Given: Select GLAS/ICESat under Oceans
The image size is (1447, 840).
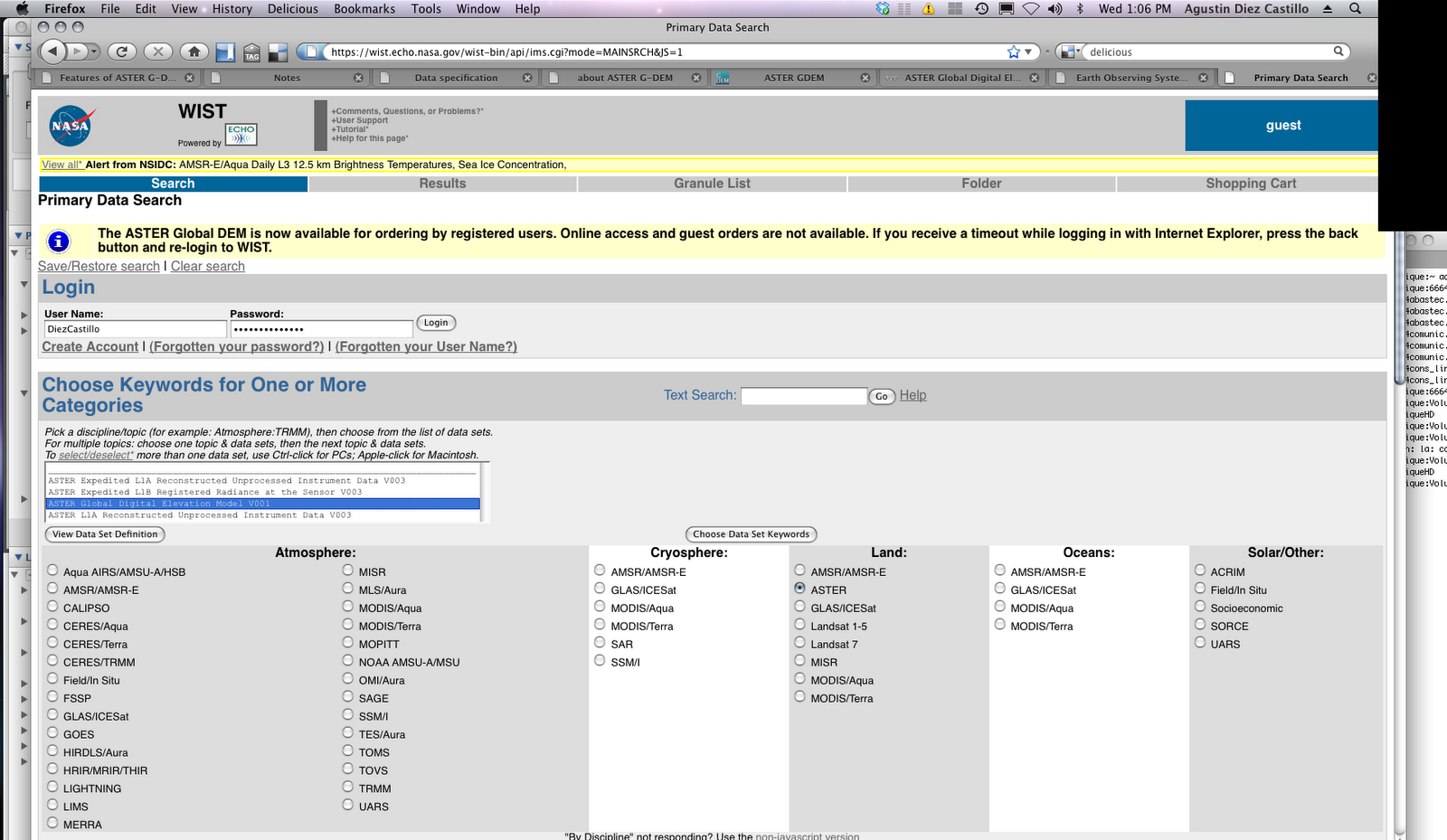Looking at the screenshot, I should tap(999, 588).
